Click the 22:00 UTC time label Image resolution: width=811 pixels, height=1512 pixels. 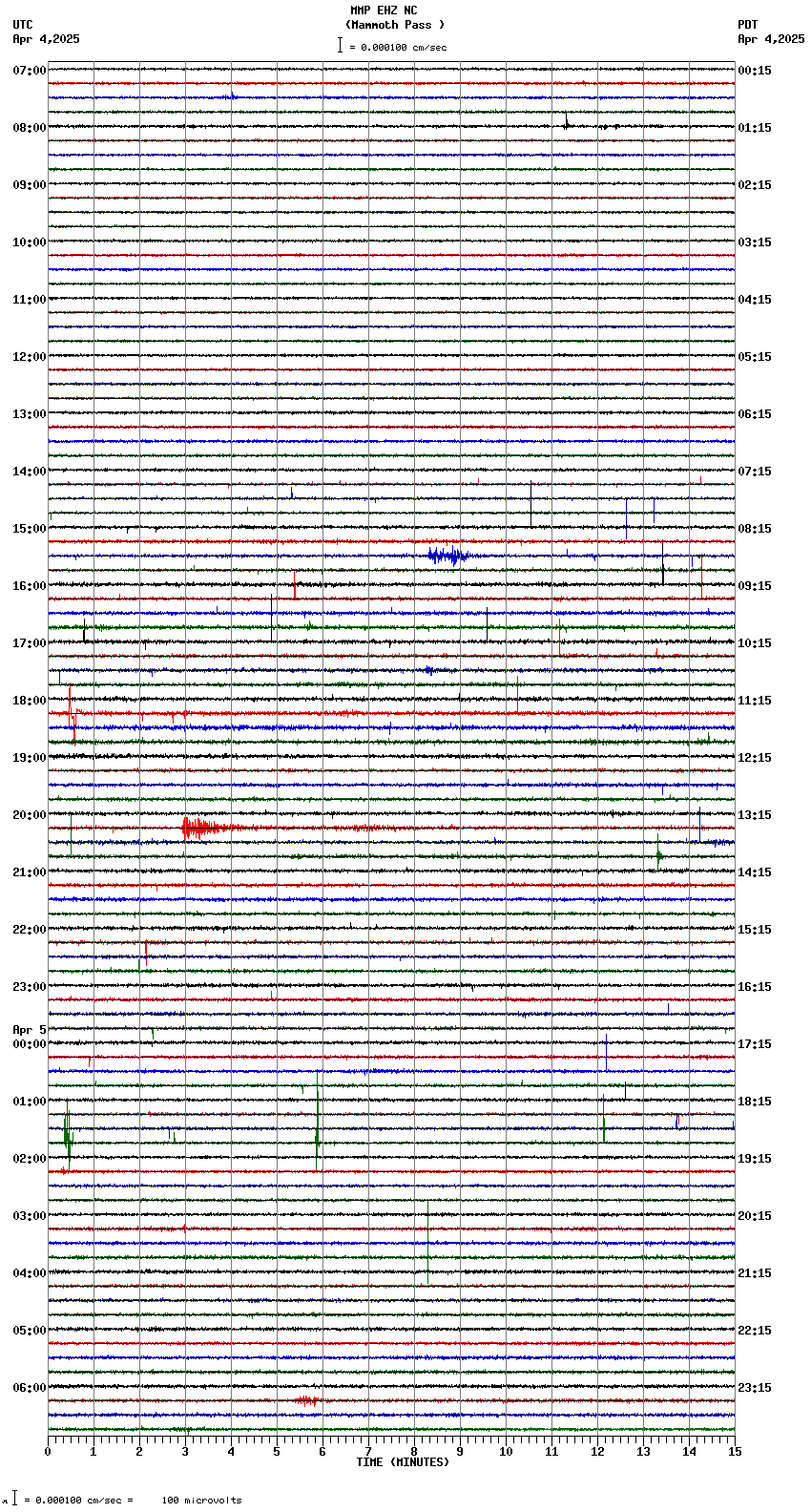click(x=29, y=930)
